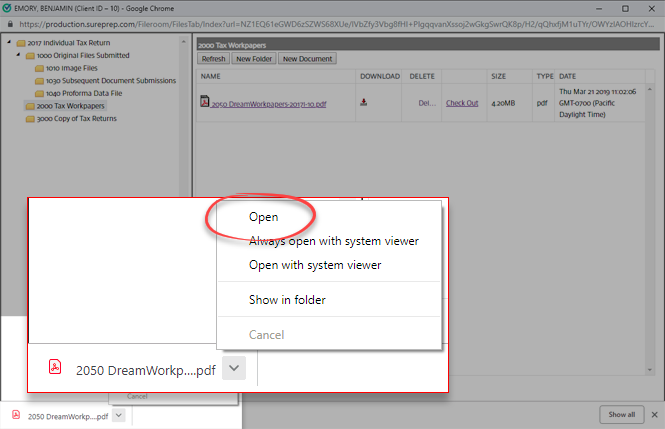
Task: Expand the small download options arrow in bottom bar
Action: (x=118, y=414)
